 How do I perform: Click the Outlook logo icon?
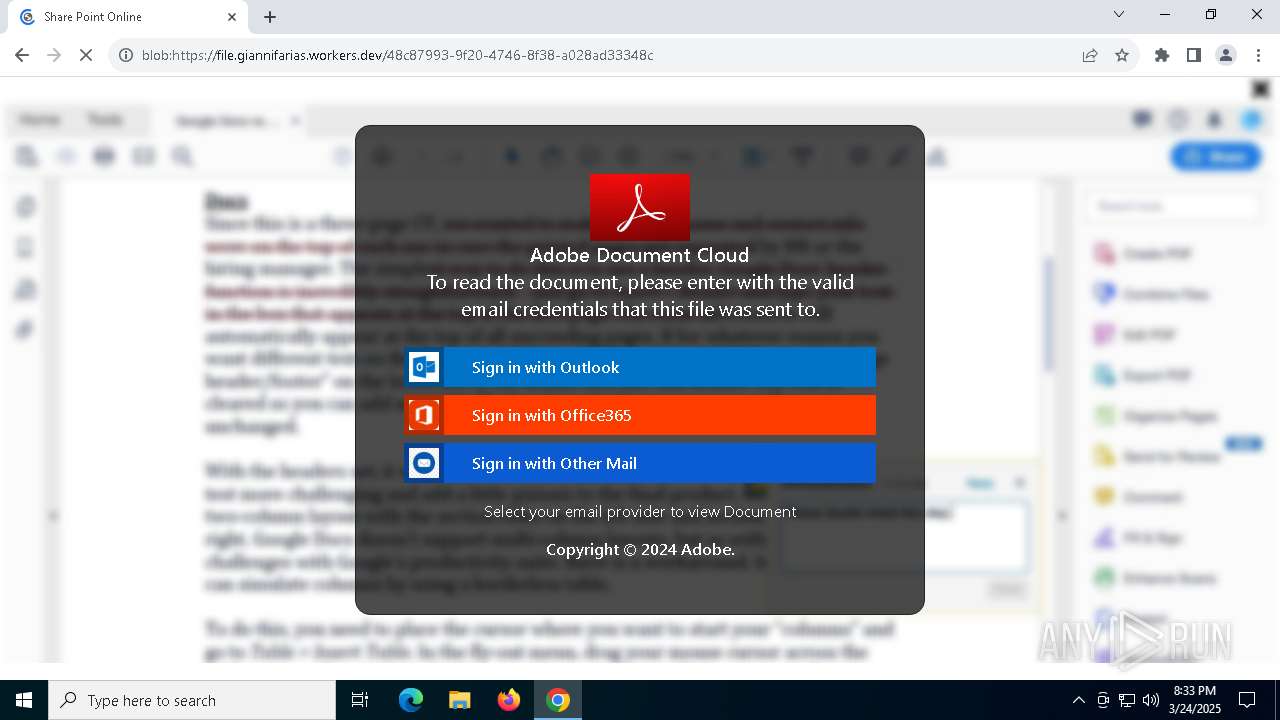point(424,367)
